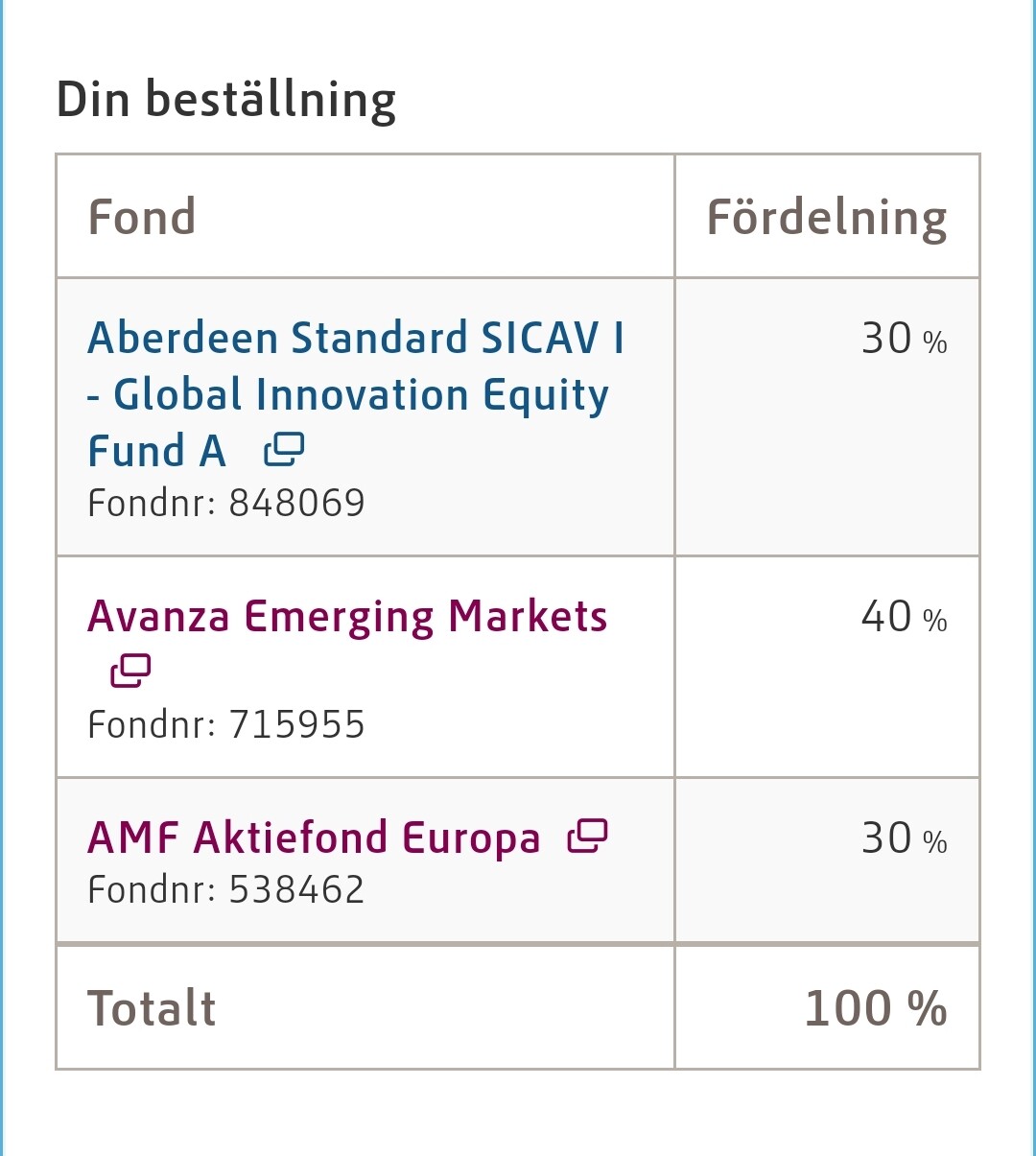Screen dimensions: 1036x1156
Task: Click the 40 % allocation for Avanza fund
Action: pos(904,617)
